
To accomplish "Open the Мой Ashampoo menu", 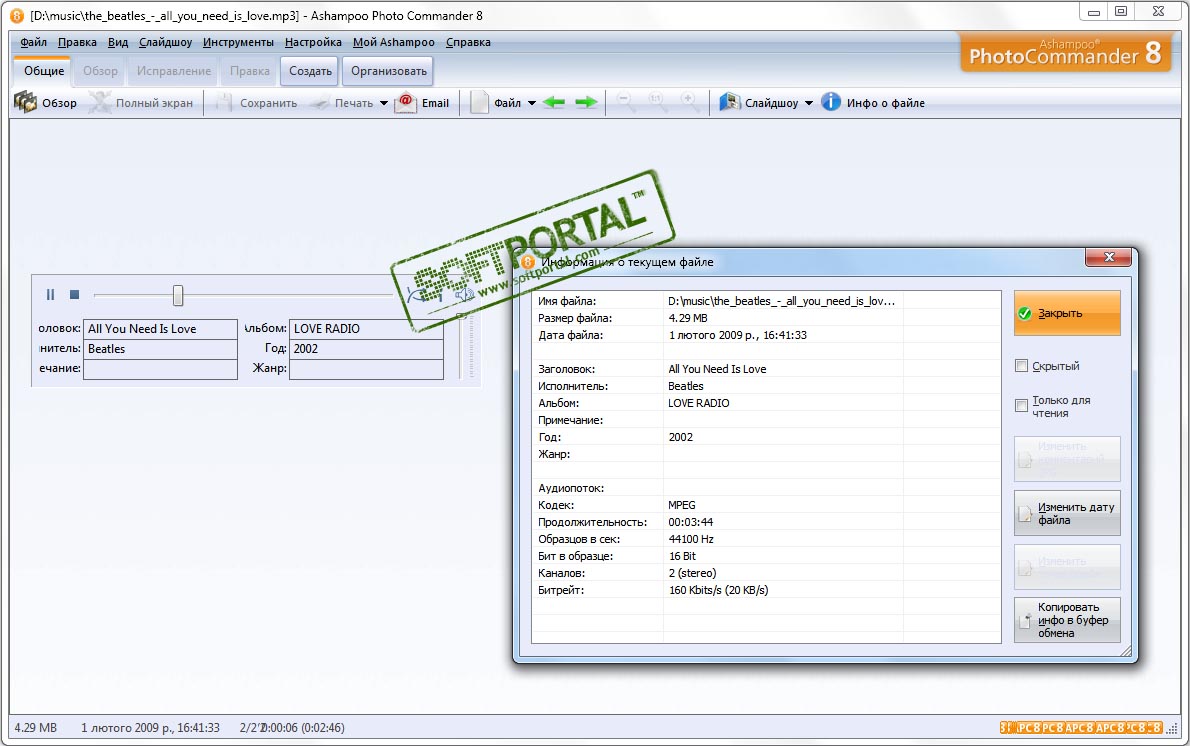I will [394, 42].
